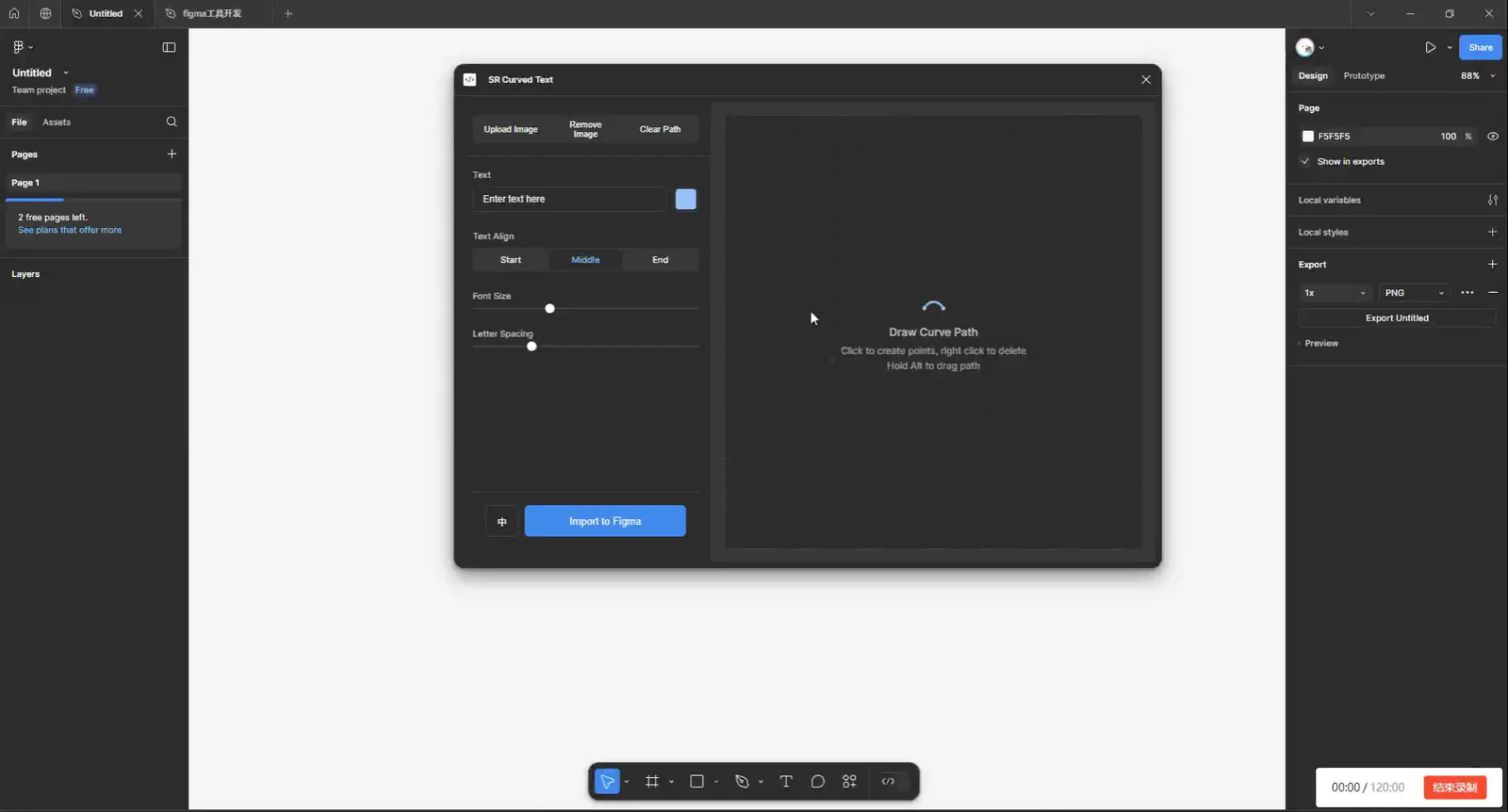Open the Figma home icon
Viewport: 1508px width, 812px height.
(x=14, y=13)
